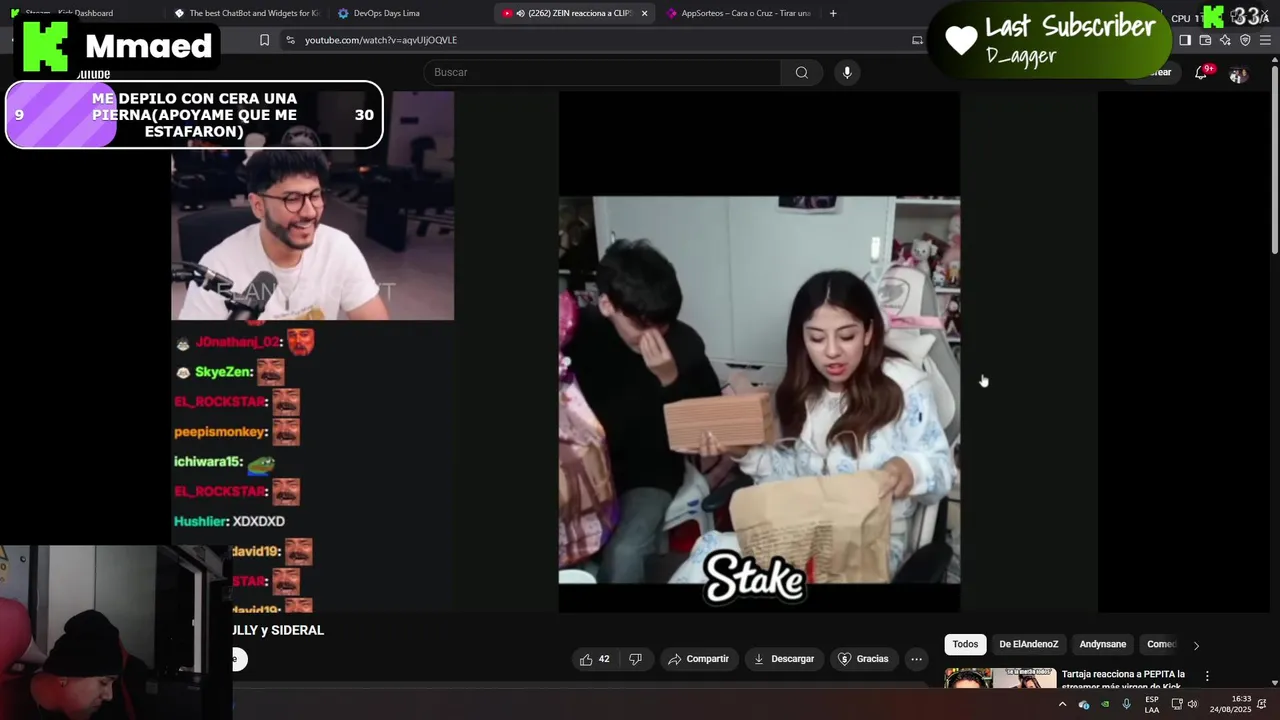The image size is (1280, 720).
Task: Open the clock showing 16:33
Action: pyautogui.click(x=1230, y=705)
